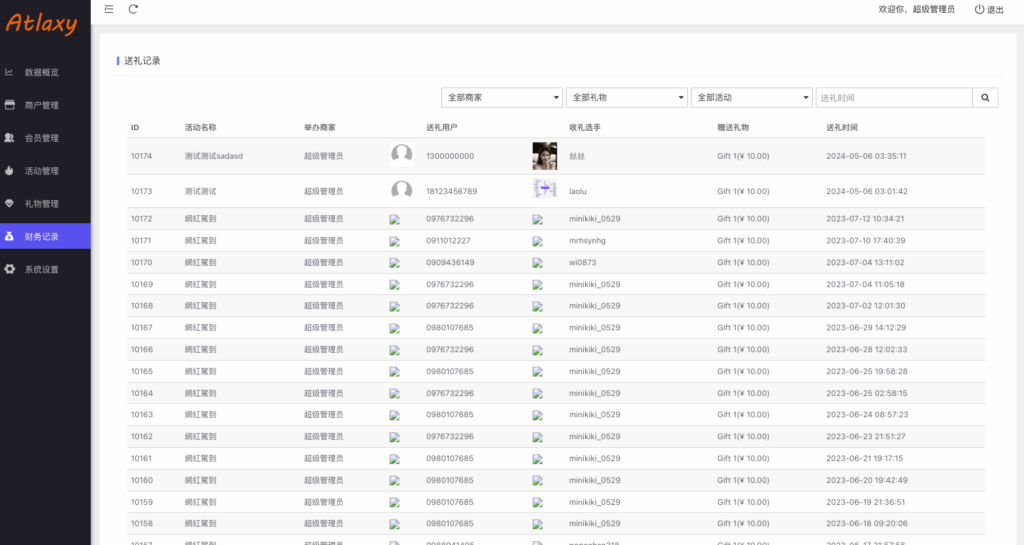Expand the 全部活动 dropdown filter
This screenshot has width=1024, height=545.
tap(751, 98)
